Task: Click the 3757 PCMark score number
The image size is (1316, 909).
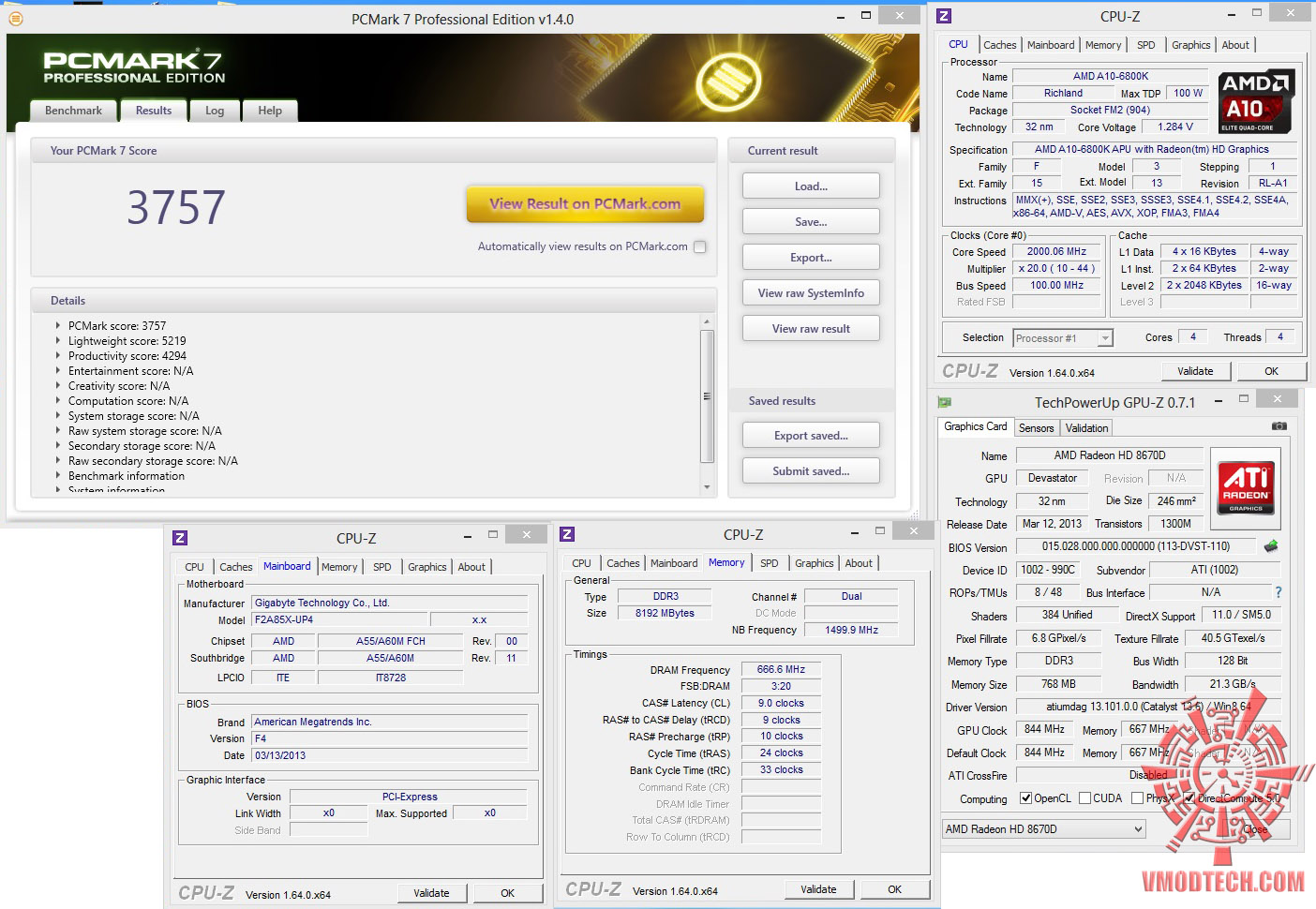Action: (x=176, y=207)
